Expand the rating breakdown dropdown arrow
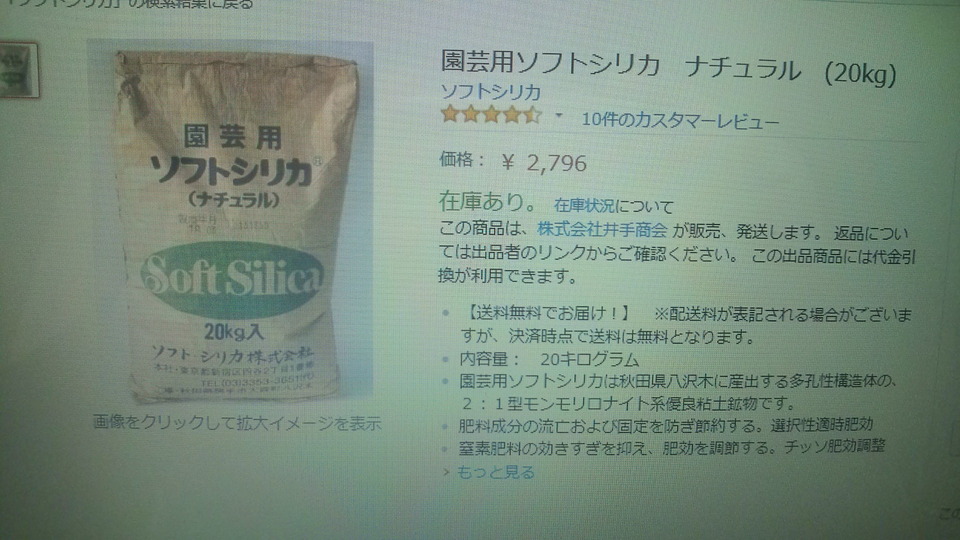Screen dimensions: 960x540 tap(558, 115)
